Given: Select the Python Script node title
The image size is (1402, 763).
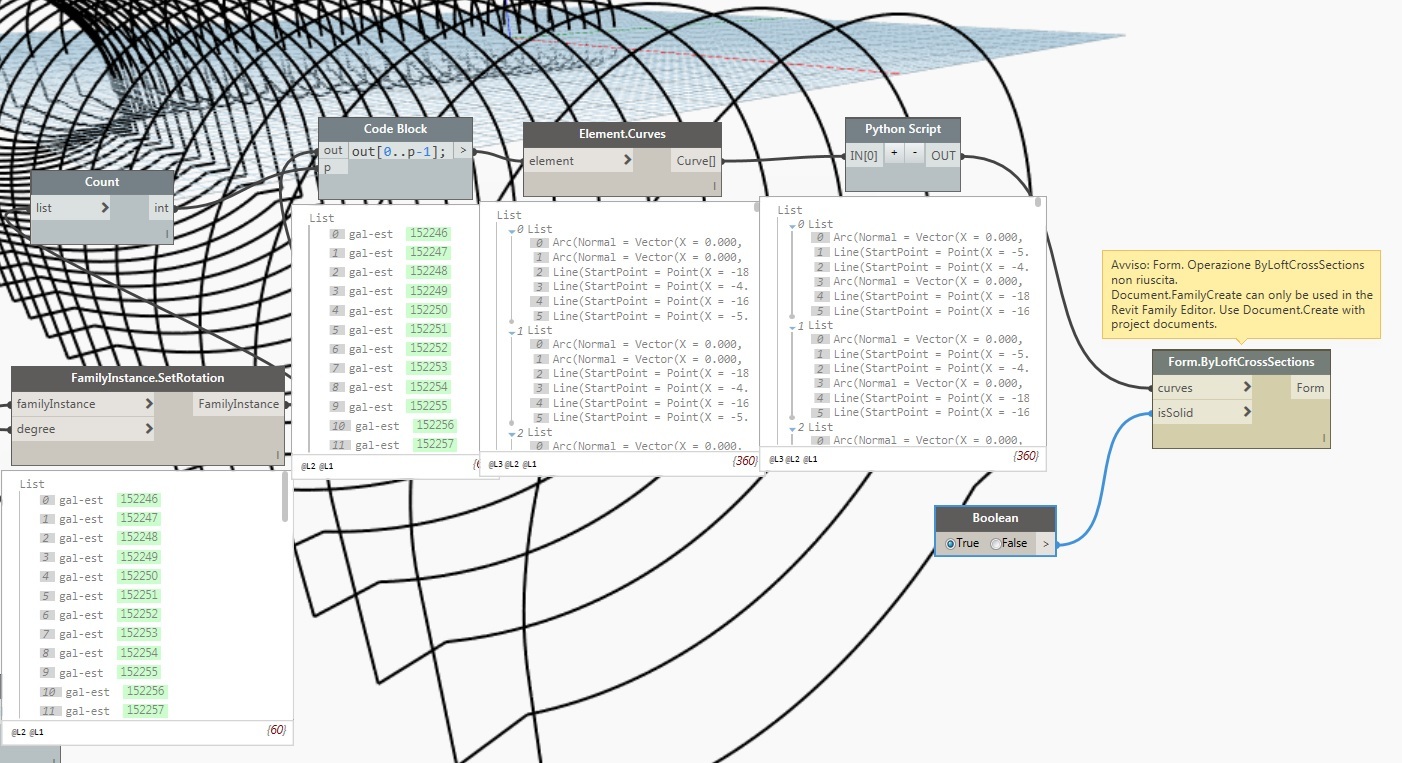Looking at the screenshot, I should (x=902, y=129).
